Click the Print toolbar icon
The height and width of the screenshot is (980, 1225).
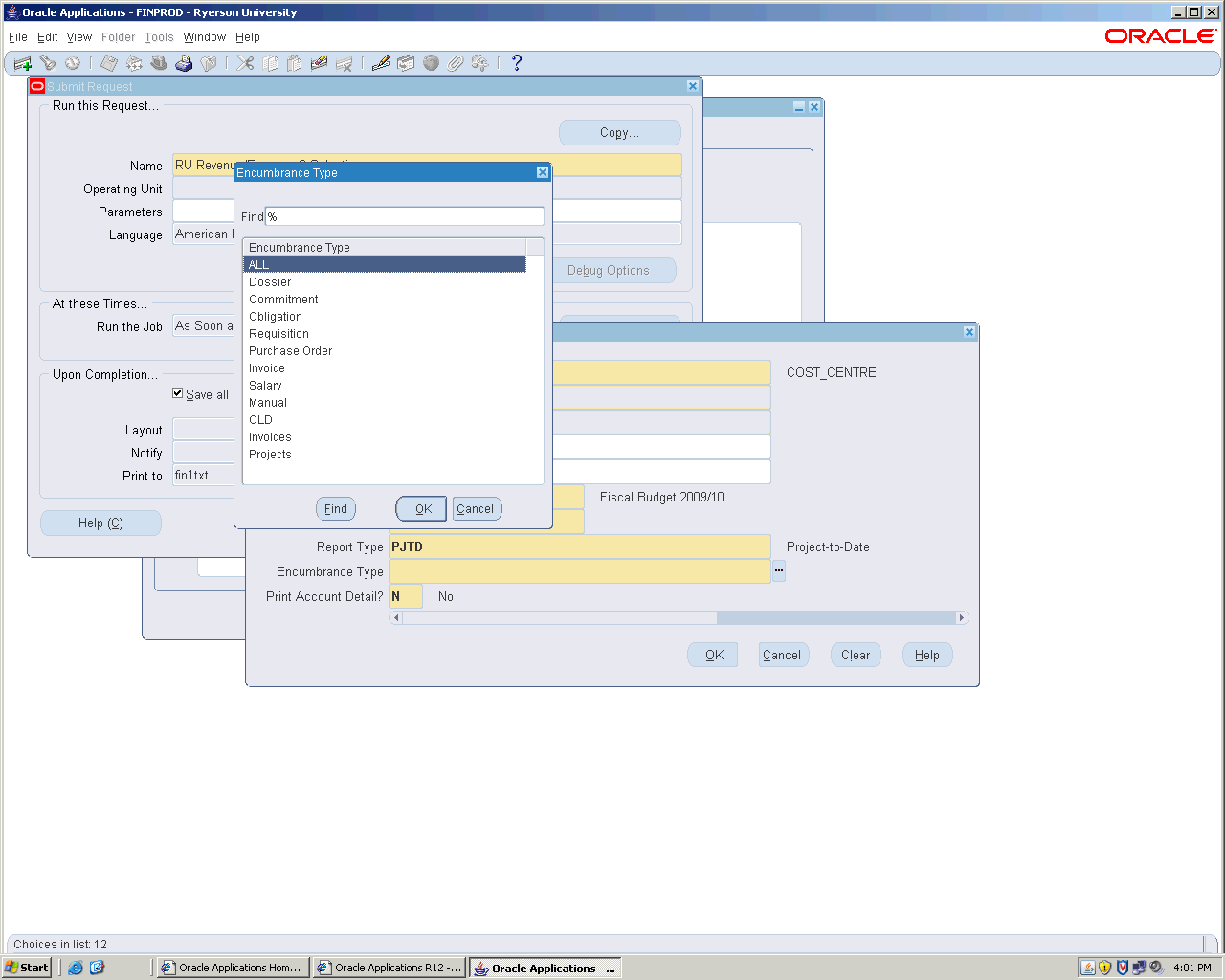[x=184, y=63]
